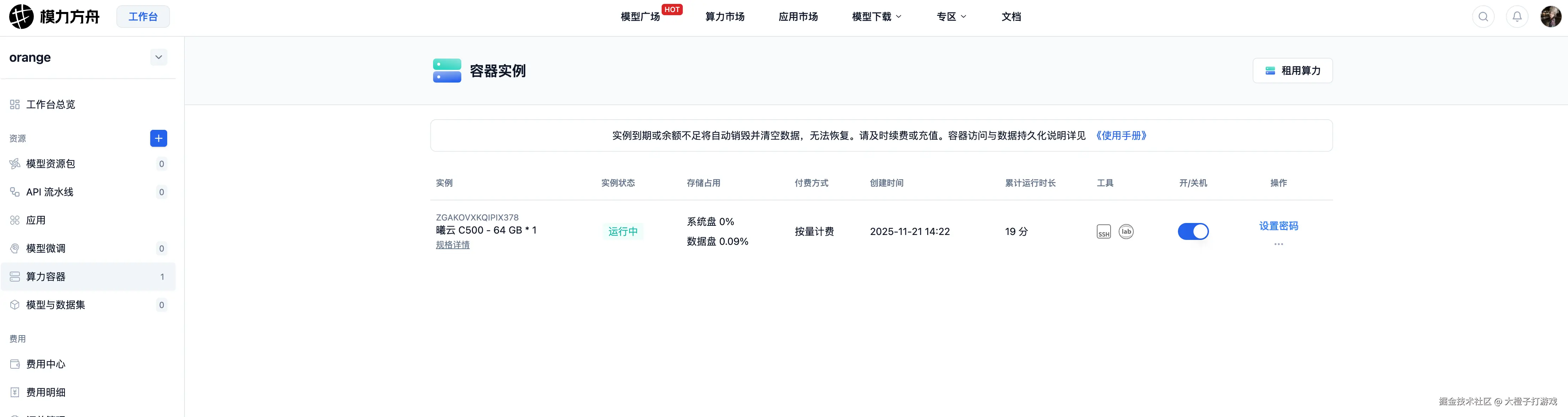
Task: Click the user avatar photo
Action: point(1551,17)
